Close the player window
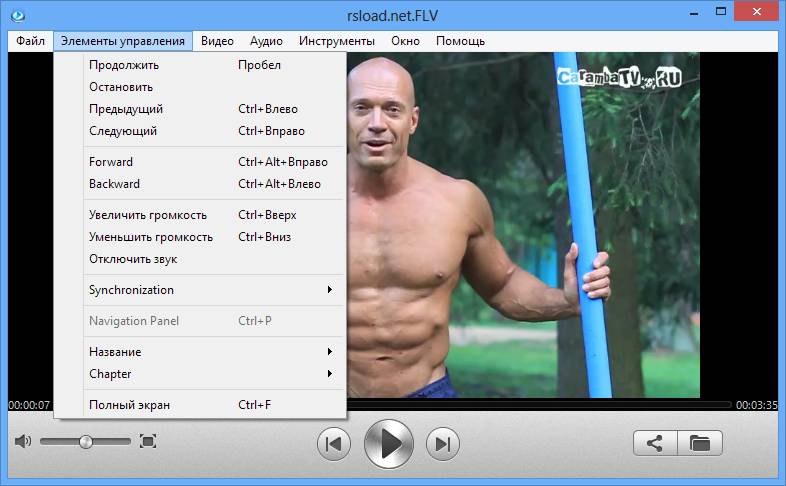786x486 pixels. [x=756, y=12]
